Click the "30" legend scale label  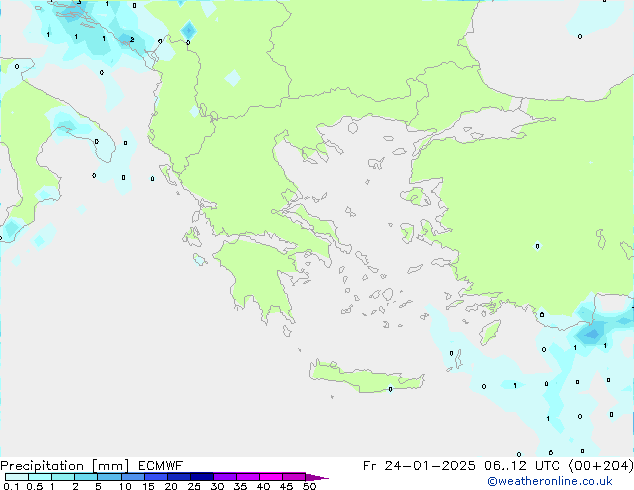pyautogui.click(x=217, y=486)
